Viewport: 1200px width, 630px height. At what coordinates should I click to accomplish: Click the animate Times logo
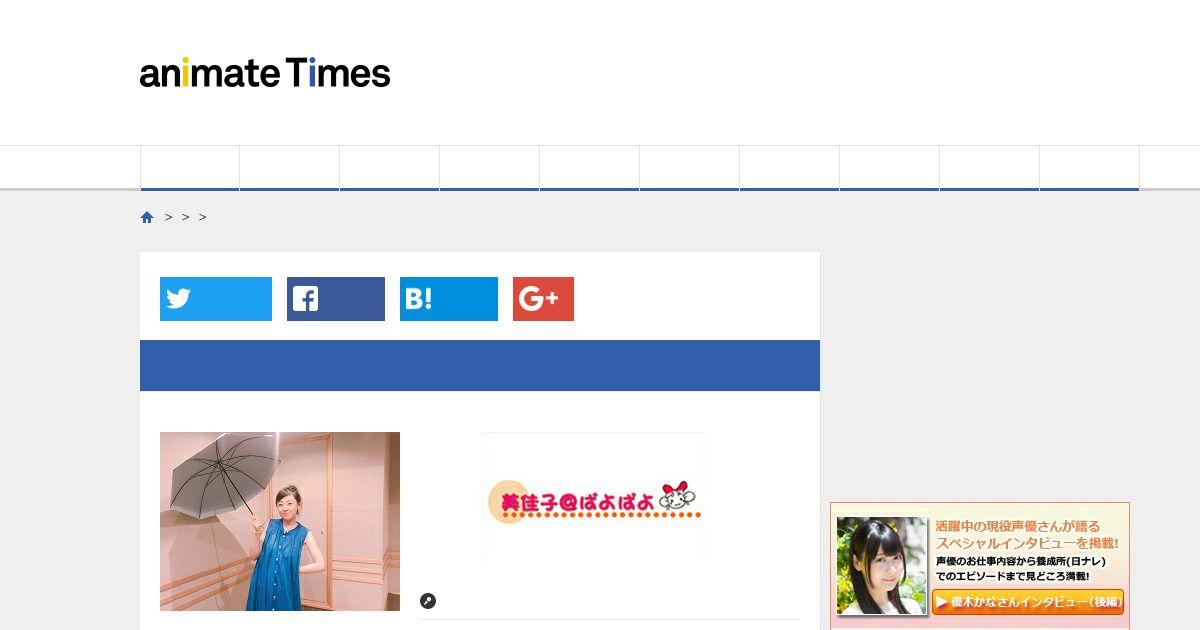coord(265,73)
